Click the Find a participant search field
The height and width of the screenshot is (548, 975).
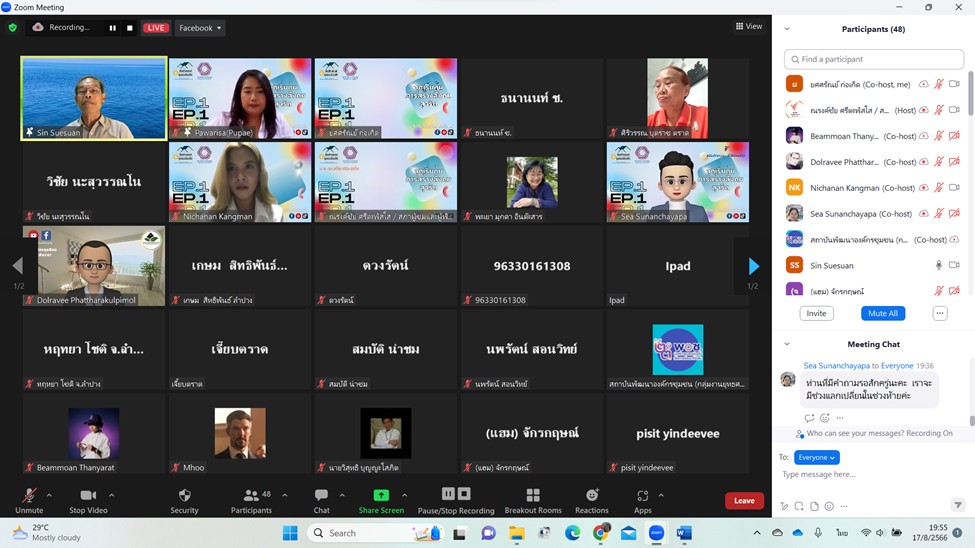874,60
